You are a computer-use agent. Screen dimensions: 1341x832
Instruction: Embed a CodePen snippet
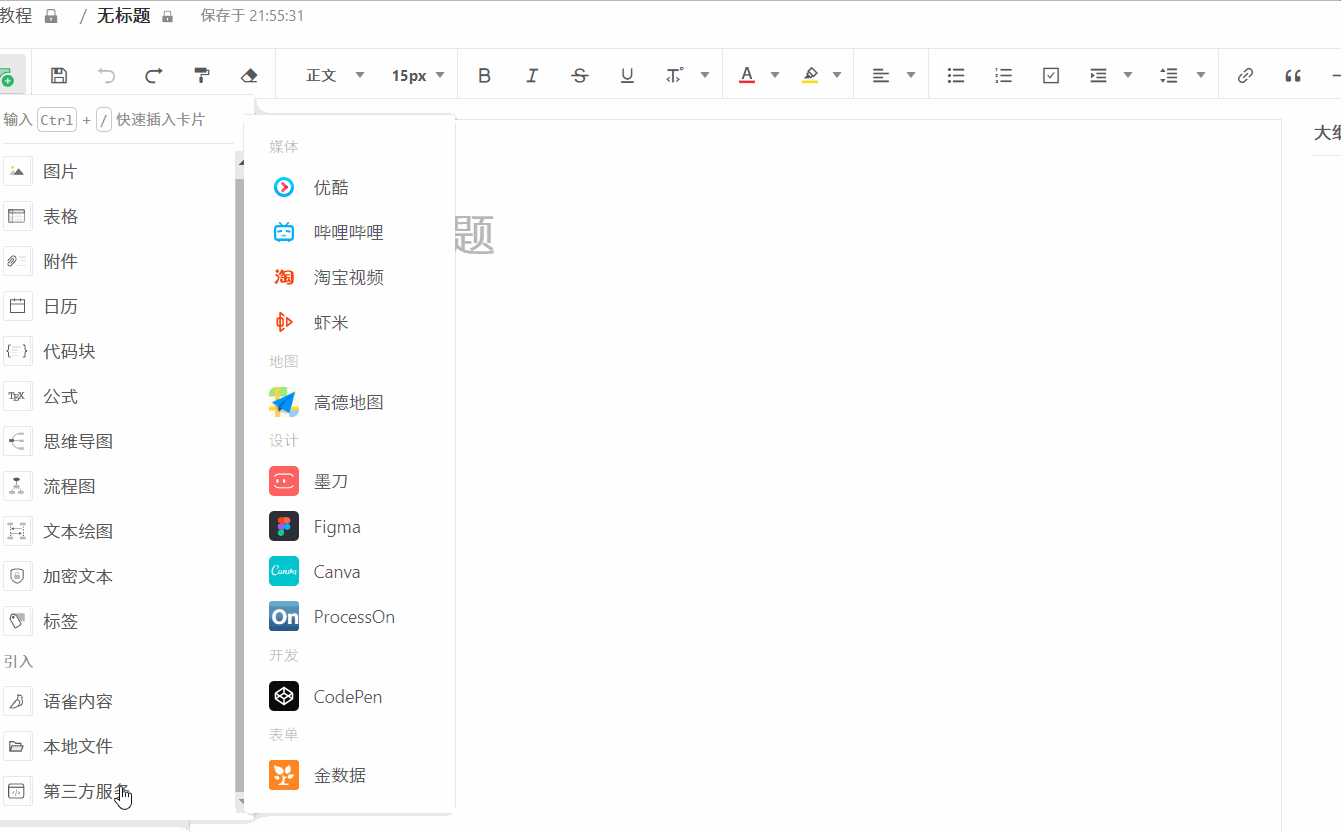tap(349, 696)
